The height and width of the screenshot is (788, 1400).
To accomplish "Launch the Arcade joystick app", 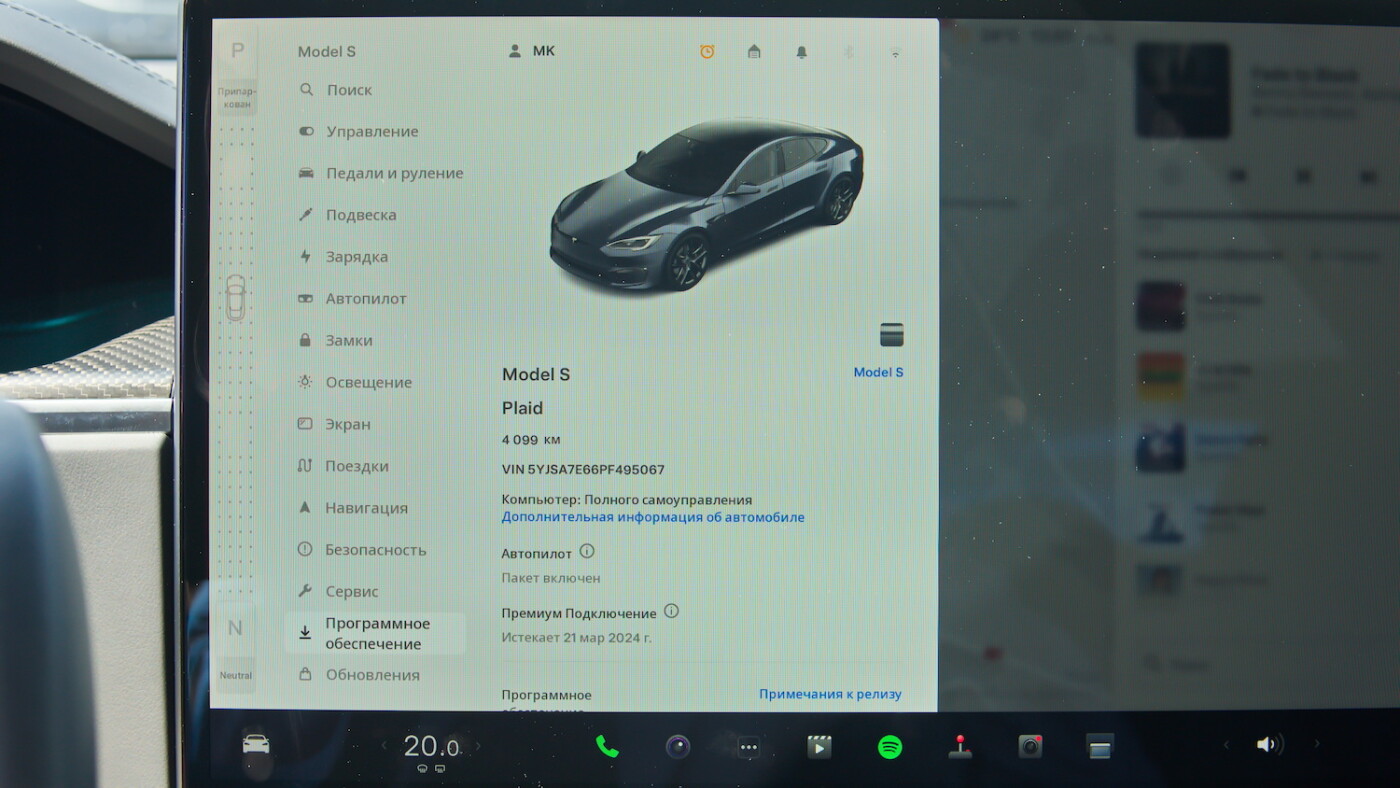I will 960,746.
